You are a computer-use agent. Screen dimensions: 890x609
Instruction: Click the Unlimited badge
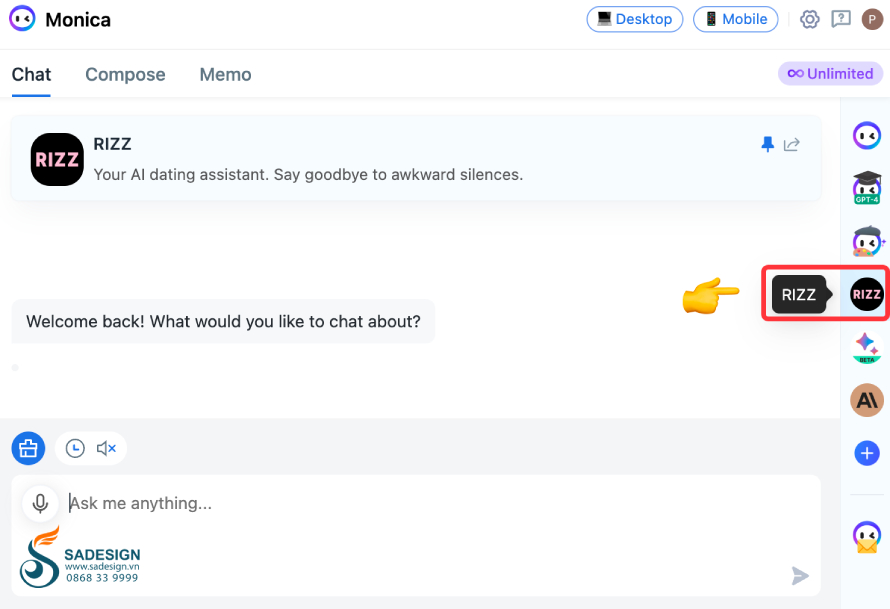pos(830,74)
